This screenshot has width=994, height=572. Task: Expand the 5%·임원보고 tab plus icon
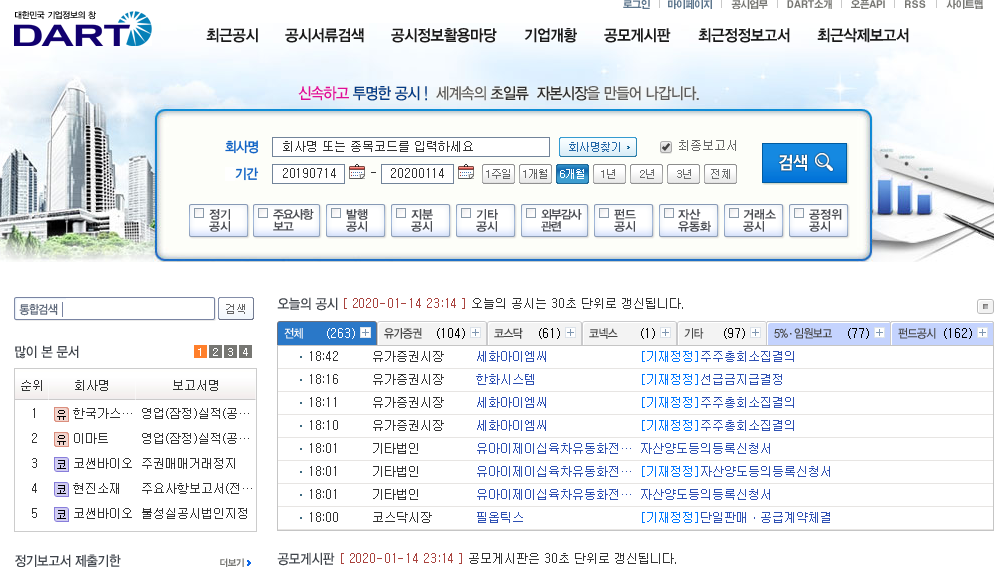tap(879, 332)
